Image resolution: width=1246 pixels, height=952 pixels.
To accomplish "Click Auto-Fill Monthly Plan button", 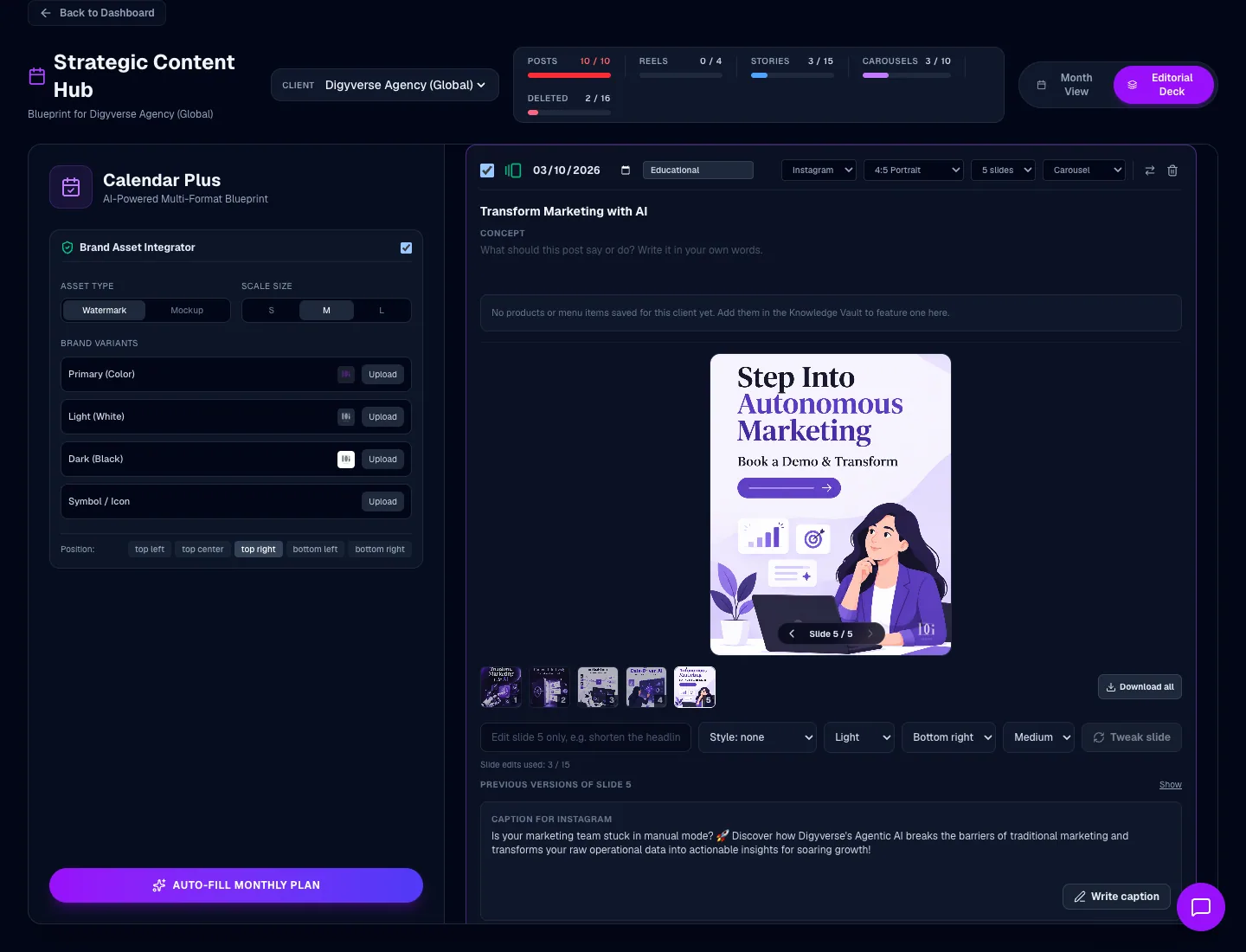I will click(236, 885).
